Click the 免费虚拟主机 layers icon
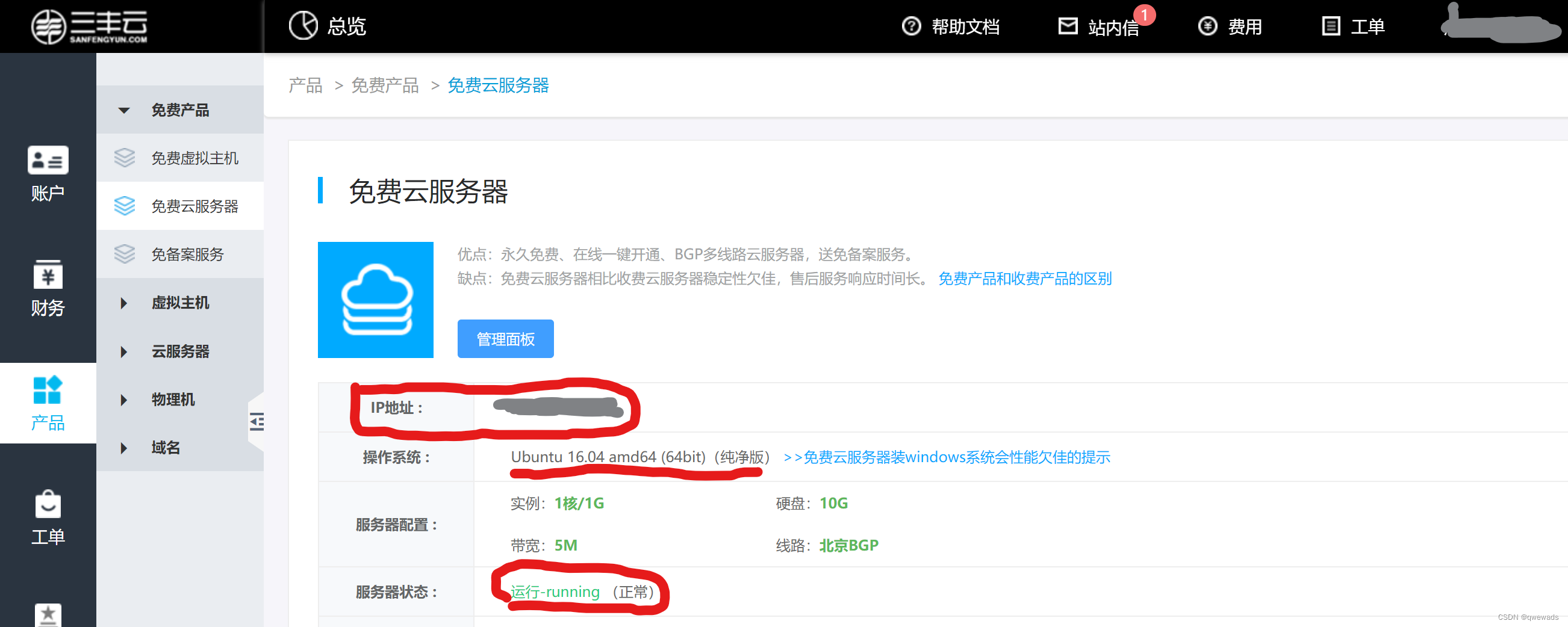1568x627 pixels. (125, 158)
